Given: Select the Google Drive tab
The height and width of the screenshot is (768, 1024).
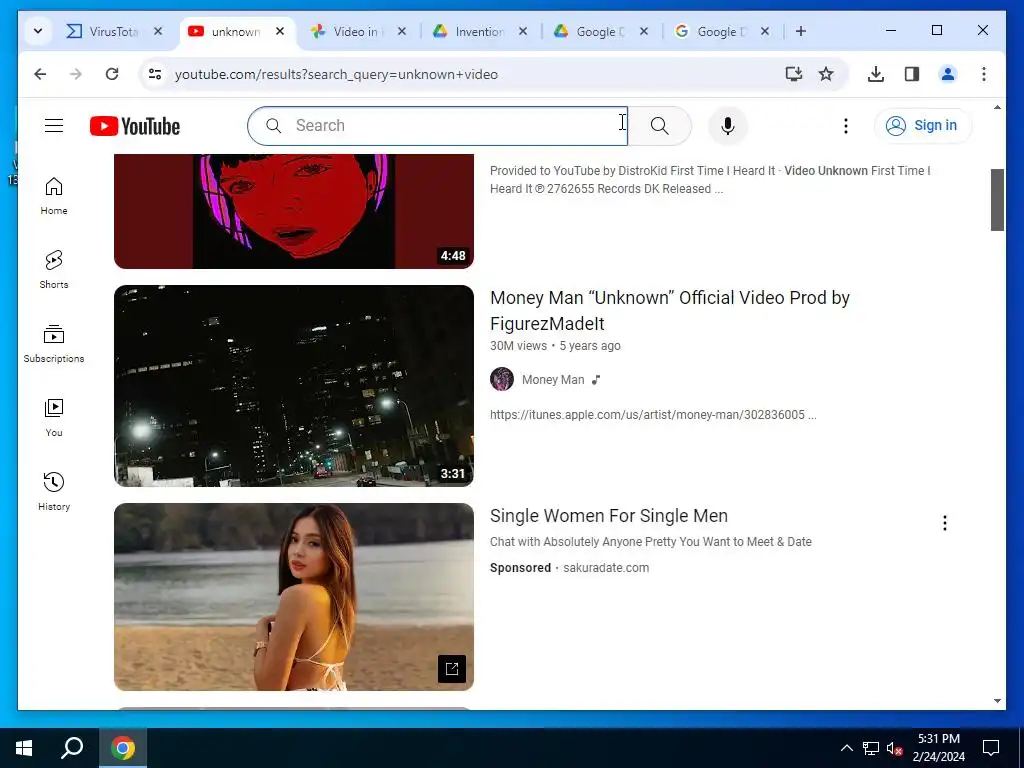Looking at the screenshot, I should click(x=600, y=31).
